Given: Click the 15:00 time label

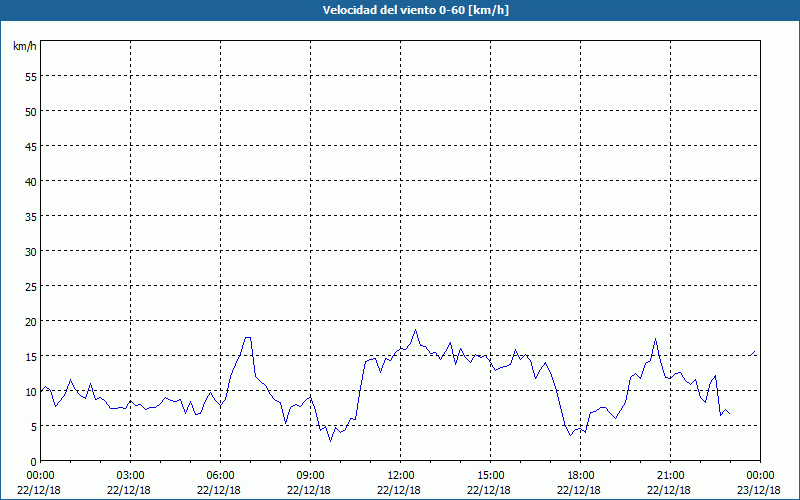Looking at the screenshot, I should click(490, 476).
